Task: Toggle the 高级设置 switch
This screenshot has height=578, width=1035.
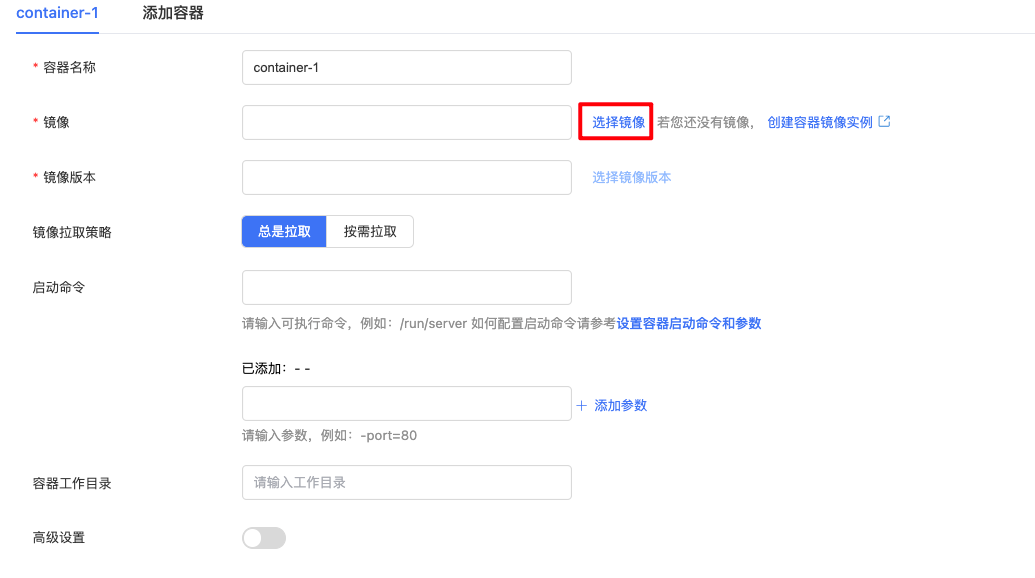Action: coord(264,538)
